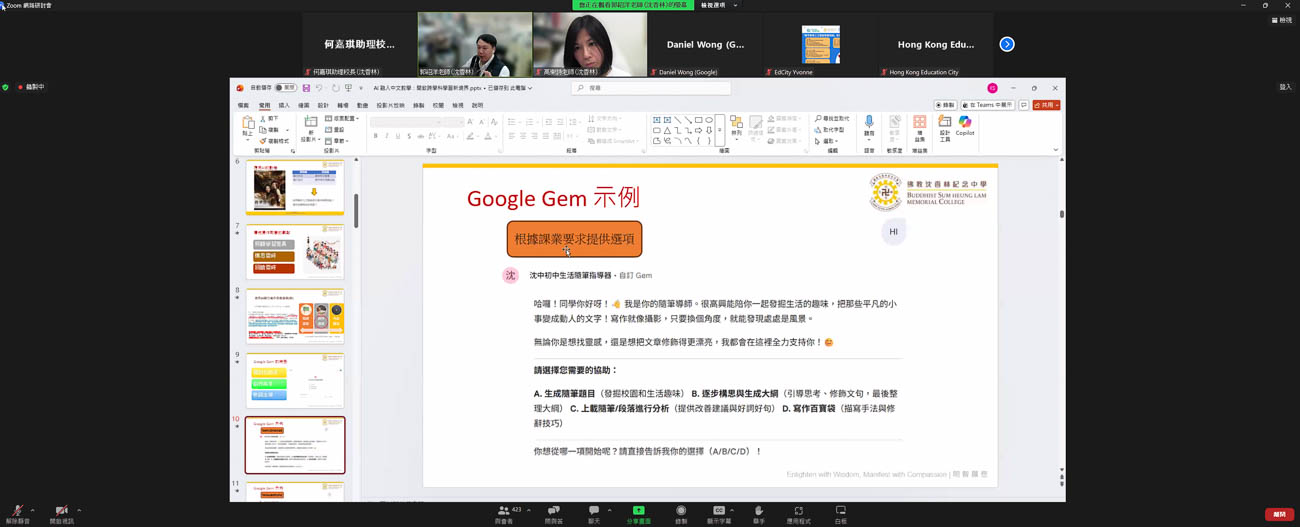The height and width of the screenshot is (527, 1300).
Task: Unmute the microphone in Zoom toolbar
Action: [17, 511]
